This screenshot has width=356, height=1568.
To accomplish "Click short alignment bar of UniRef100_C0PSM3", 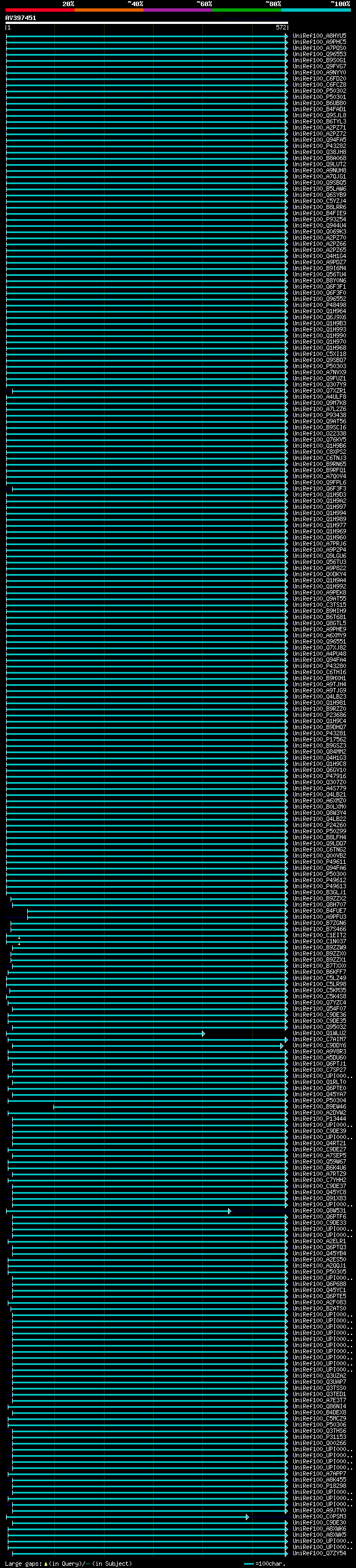I will (x=128, y=1517).
